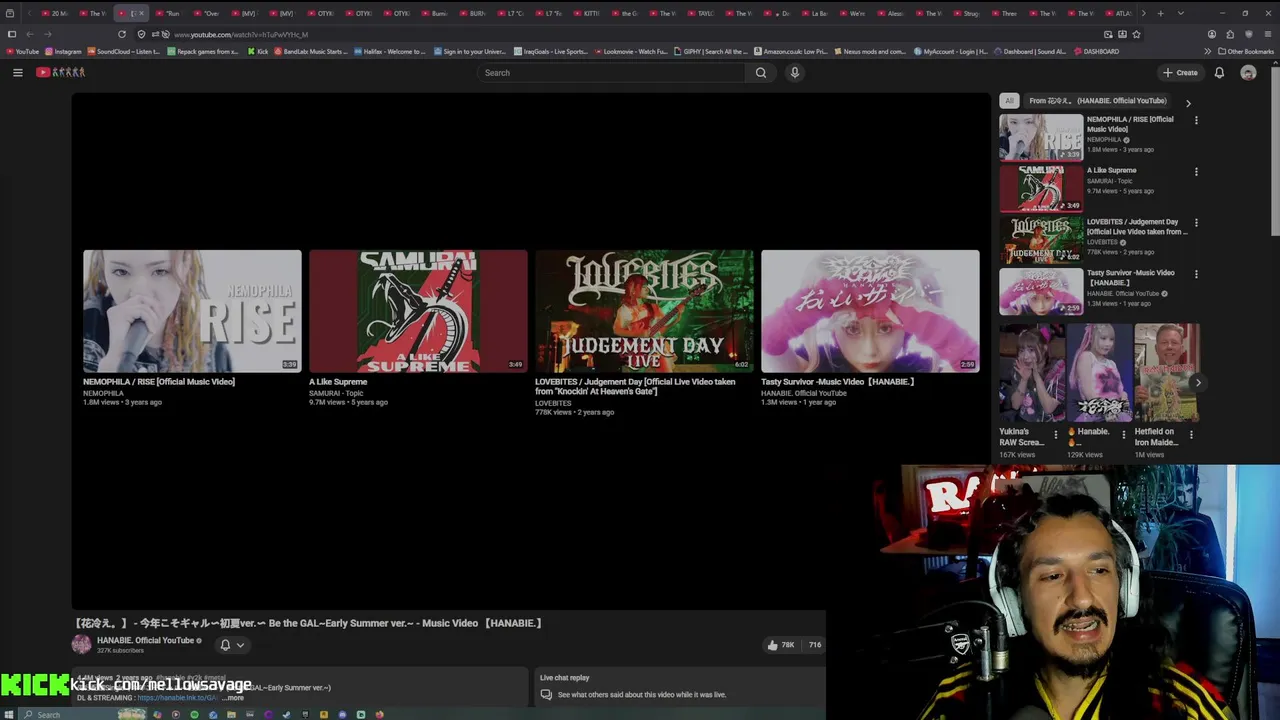1280x720 pixels.
Task: Open Other Bookmarks folder
Action: 1246,51
